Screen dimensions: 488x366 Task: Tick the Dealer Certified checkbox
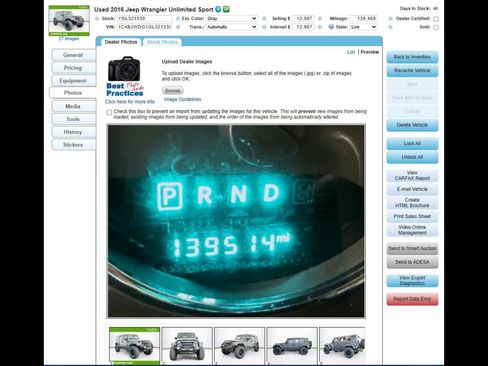[436, 19]
